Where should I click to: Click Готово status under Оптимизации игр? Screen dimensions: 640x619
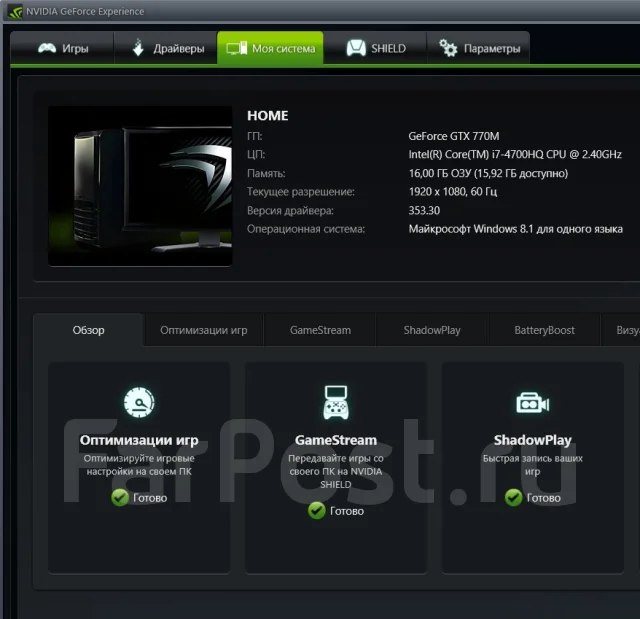click(x=150, y=498)
